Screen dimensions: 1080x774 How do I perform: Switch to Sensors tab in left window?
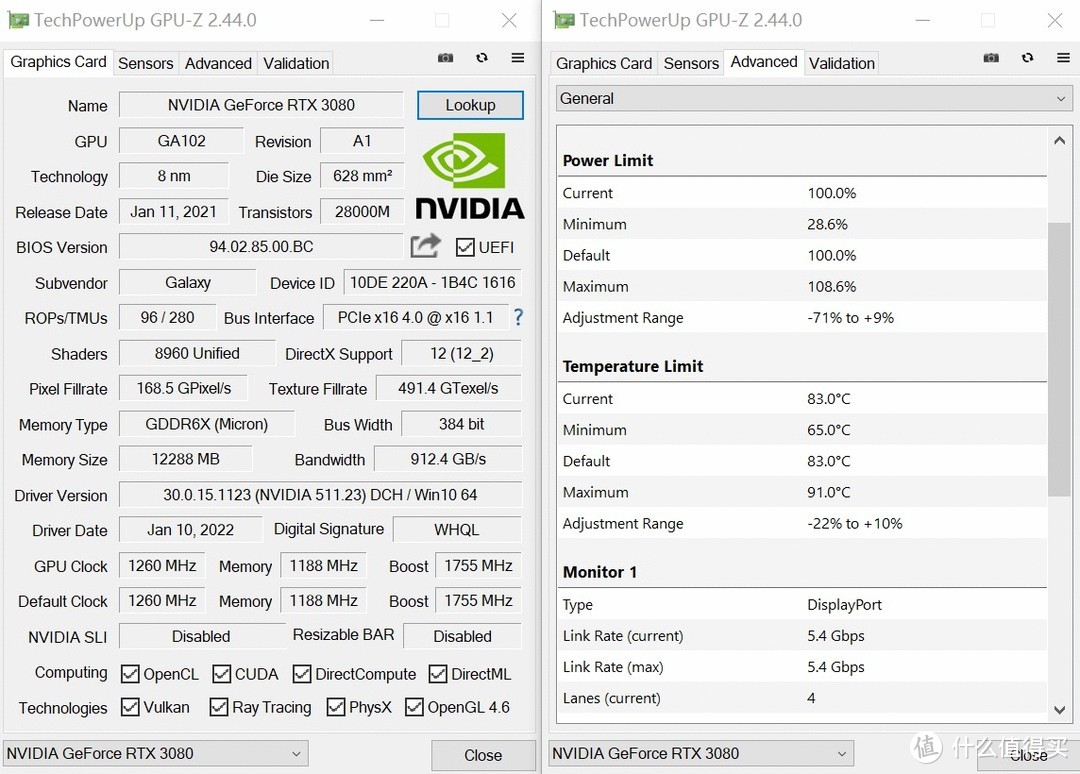[x=145, y=63]
